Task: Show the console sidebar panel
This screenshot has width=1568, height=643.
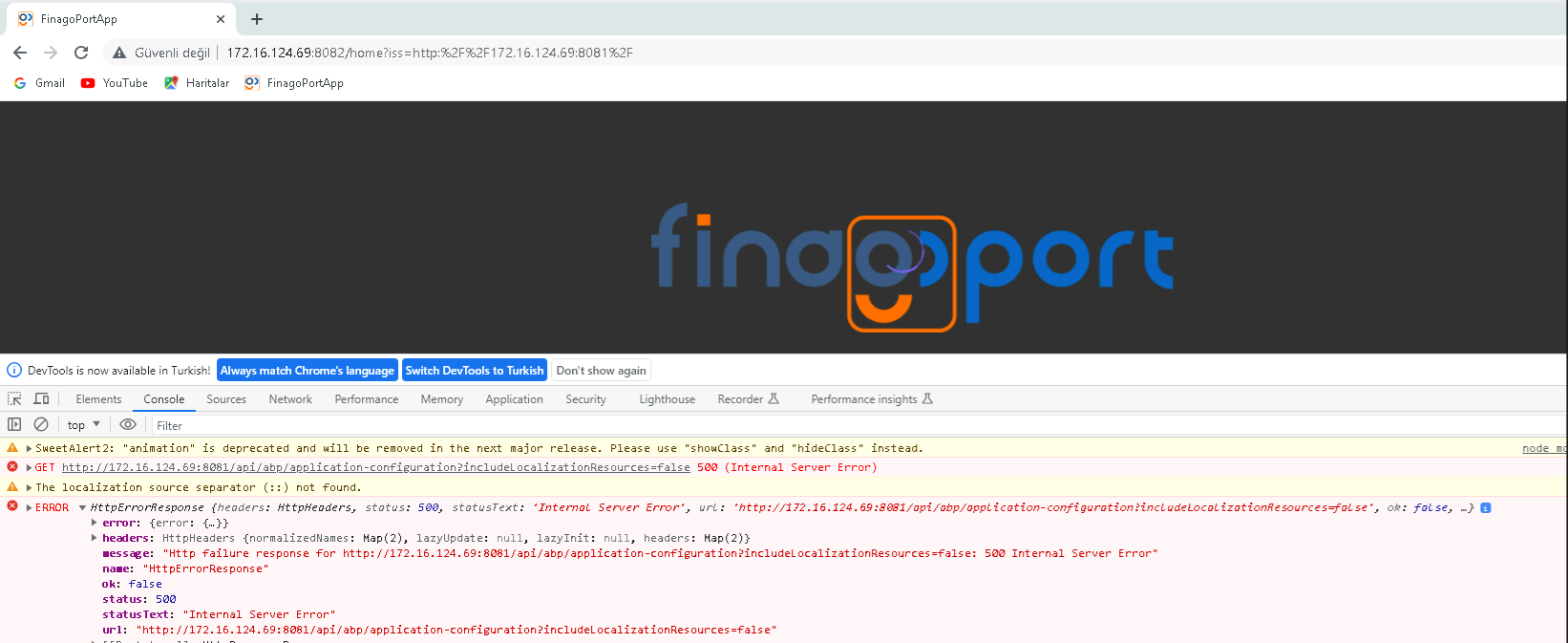Action: (x=14, y=424)
